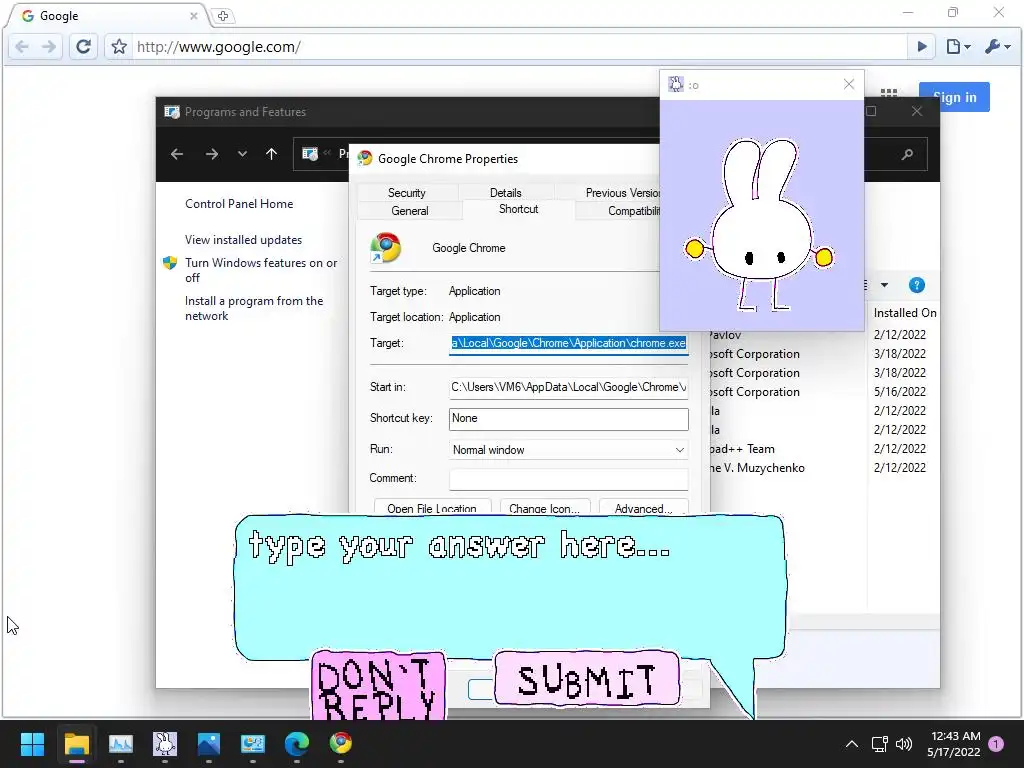Click search icon in Programs and Features
Viewport: 1024px width, 768px height.
click(x=907, y=155)
